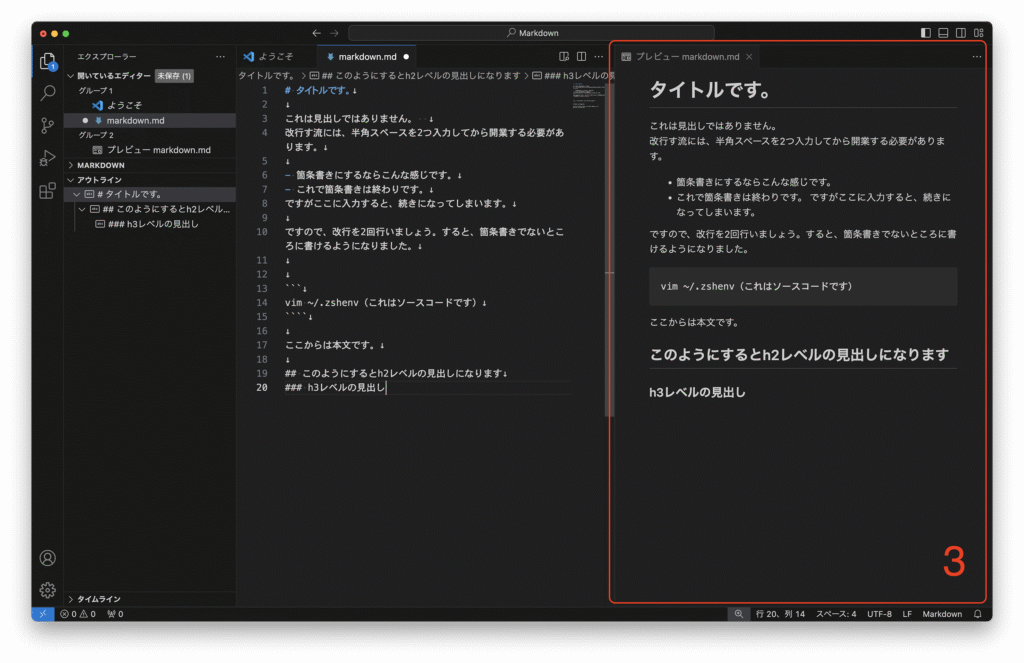
Task: Go forward with the right arrow in title bar
Action: (x=334, y=33)
